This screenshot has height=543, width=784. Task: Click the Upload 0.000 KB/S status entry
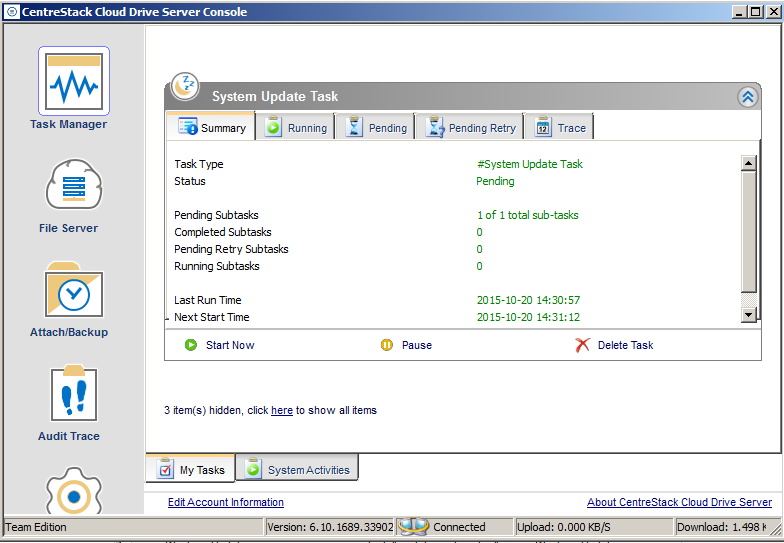point(594,527)
